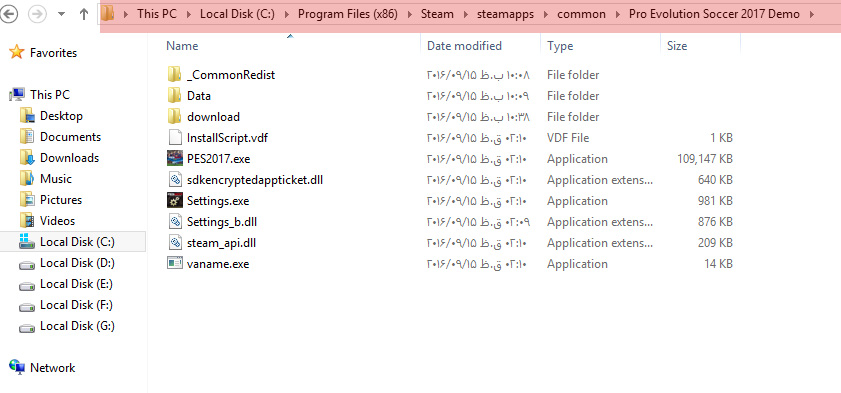Open Favorites star in sidebar
Image resolution: width=841 pixels, height=393 pixels.
pyautogui.click(x=17, y=52)
